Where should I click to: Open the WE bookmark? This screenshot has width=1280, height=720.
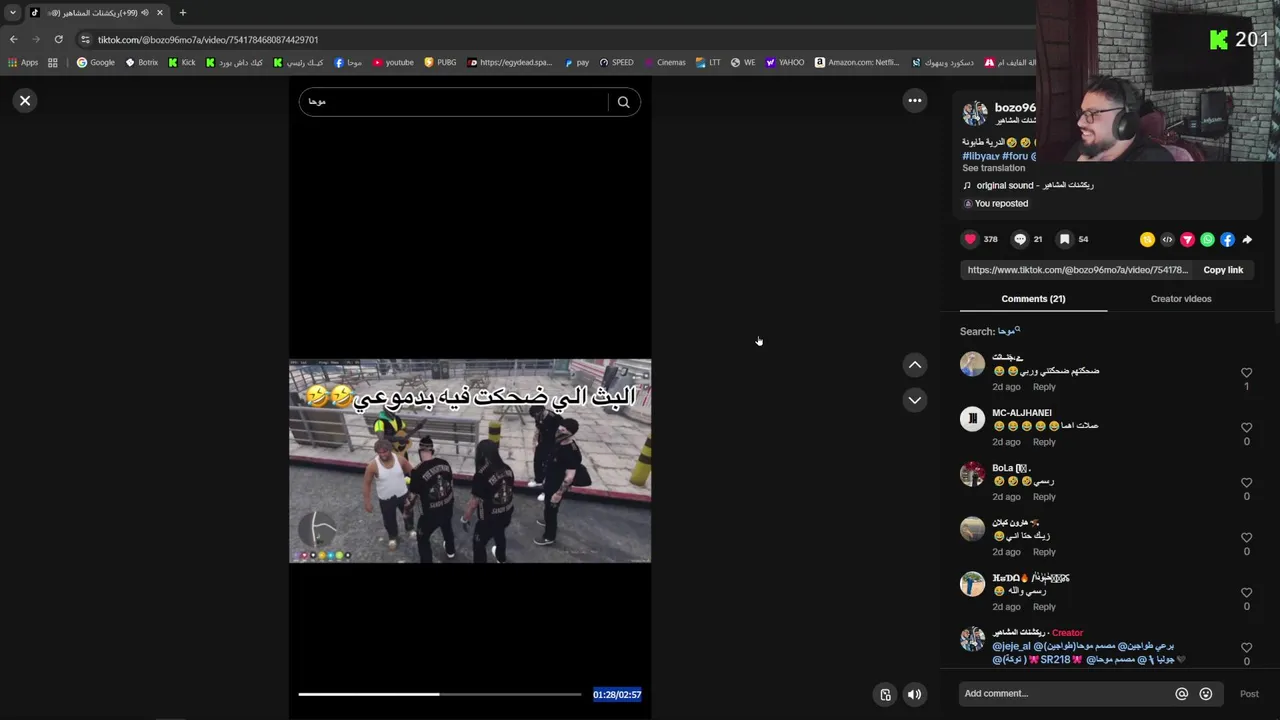point(743,62)
